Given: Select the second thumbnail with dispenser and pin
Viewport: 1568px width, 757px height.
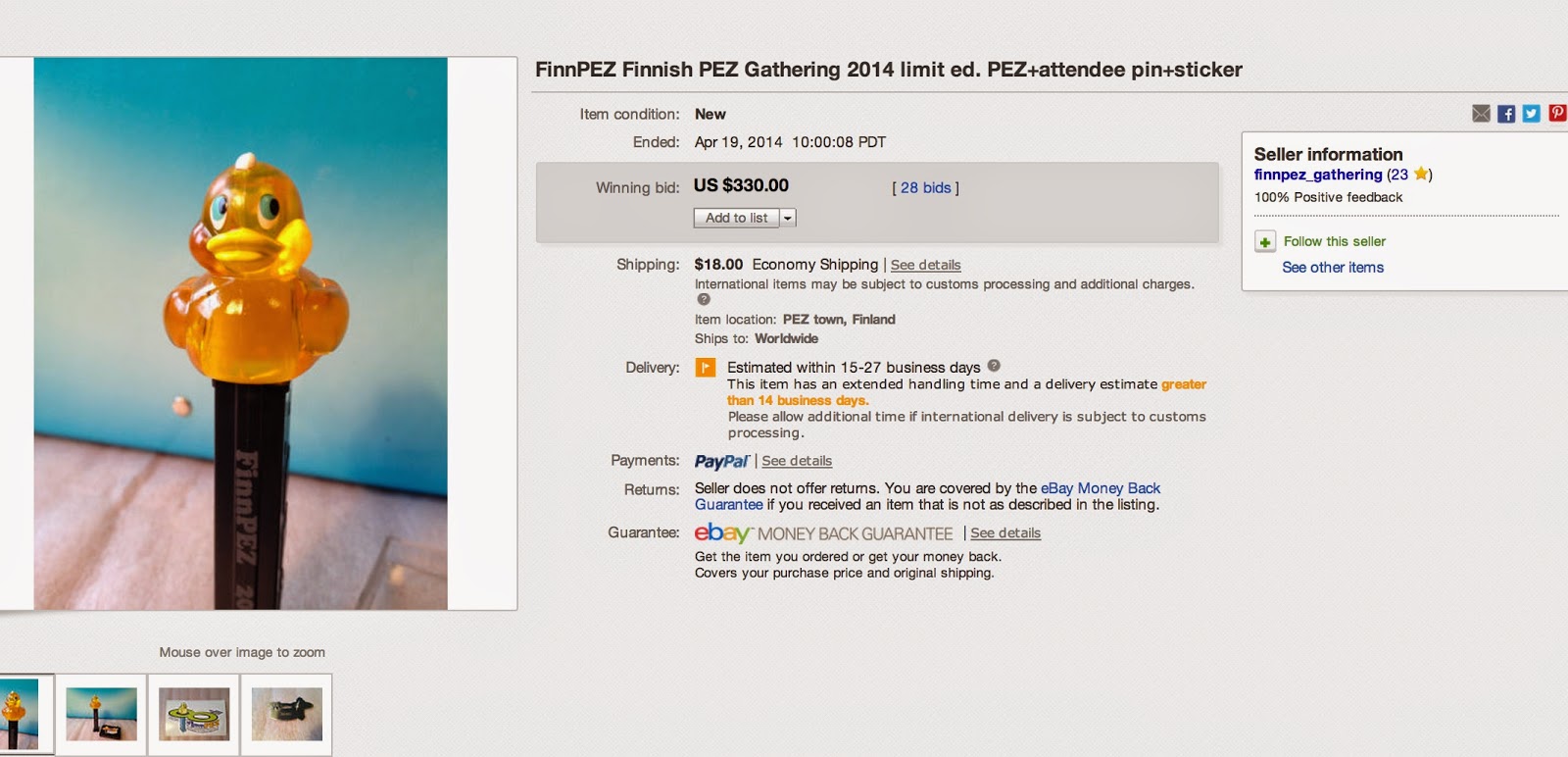Looking at the screenshot, I should click(x=101, y=714).
